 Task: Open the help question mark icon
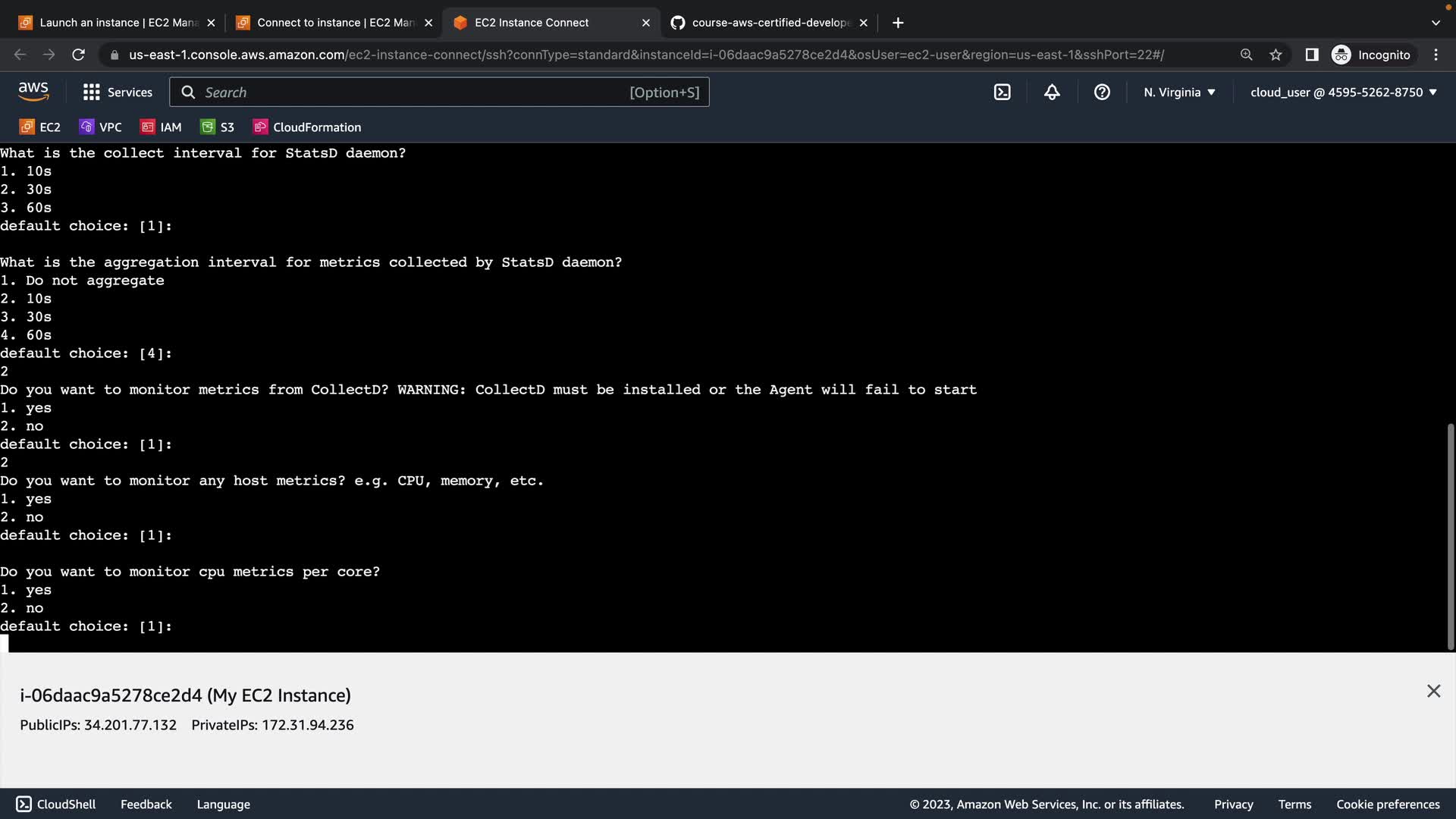pyautogui.click(x=1102, y=92)
